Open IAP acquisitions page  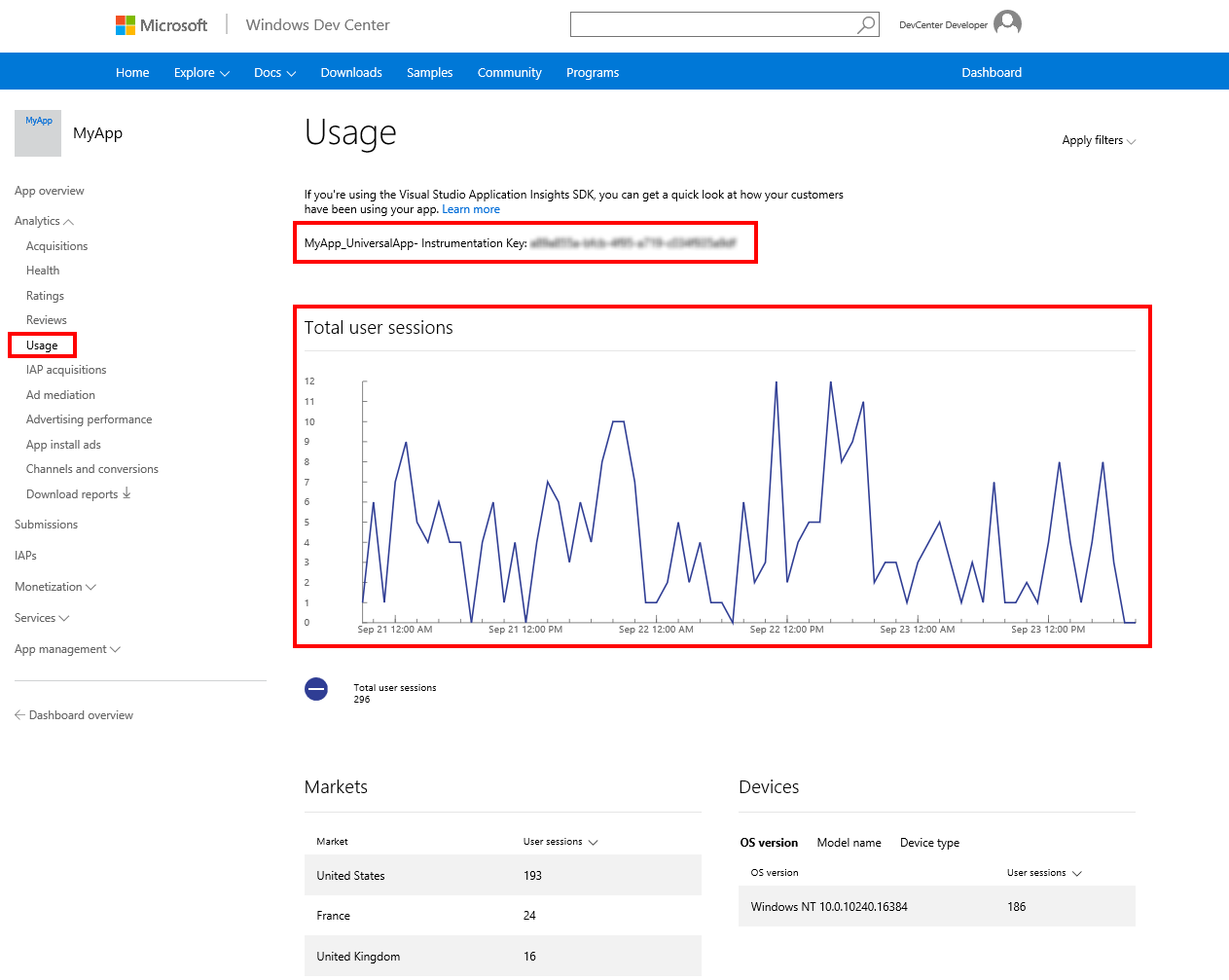click(66, 370)
